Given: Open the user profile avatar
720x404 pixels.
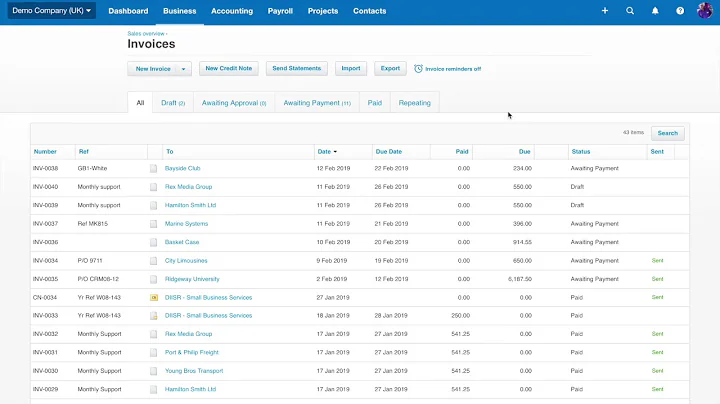Looking at the screenshot, I should point(705,10).
